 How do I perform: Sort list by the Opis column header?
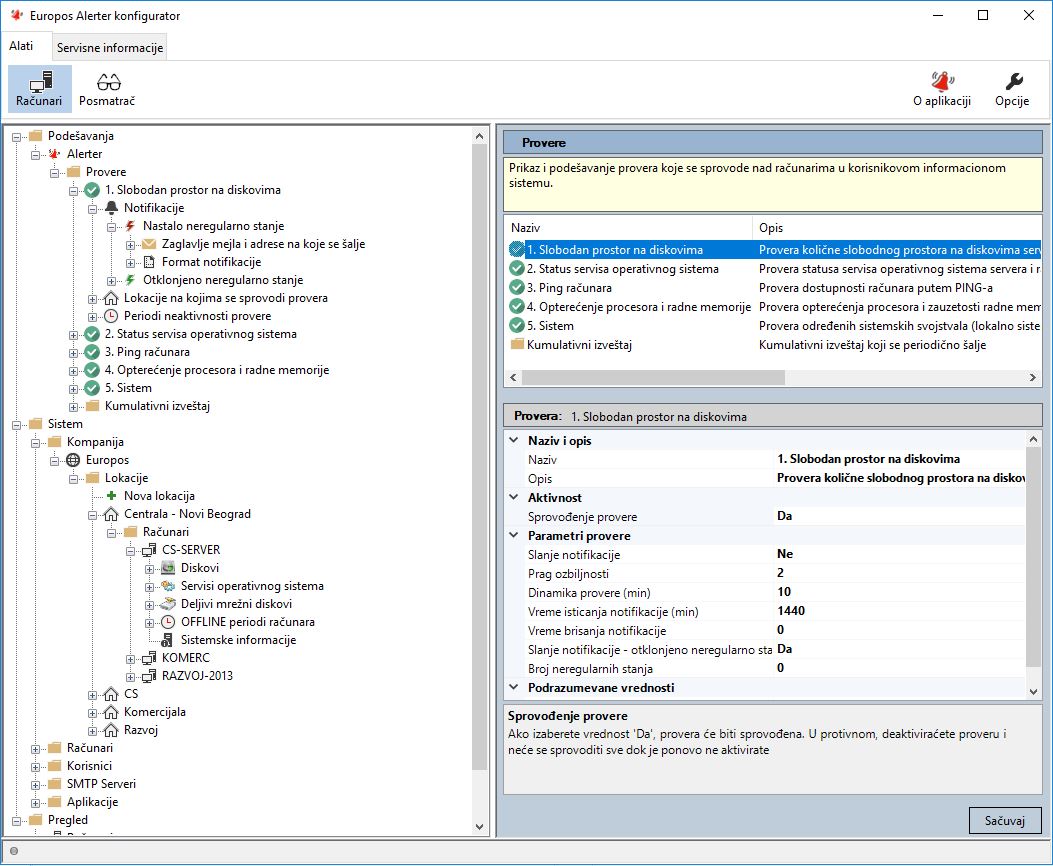[x=897, y=228]
